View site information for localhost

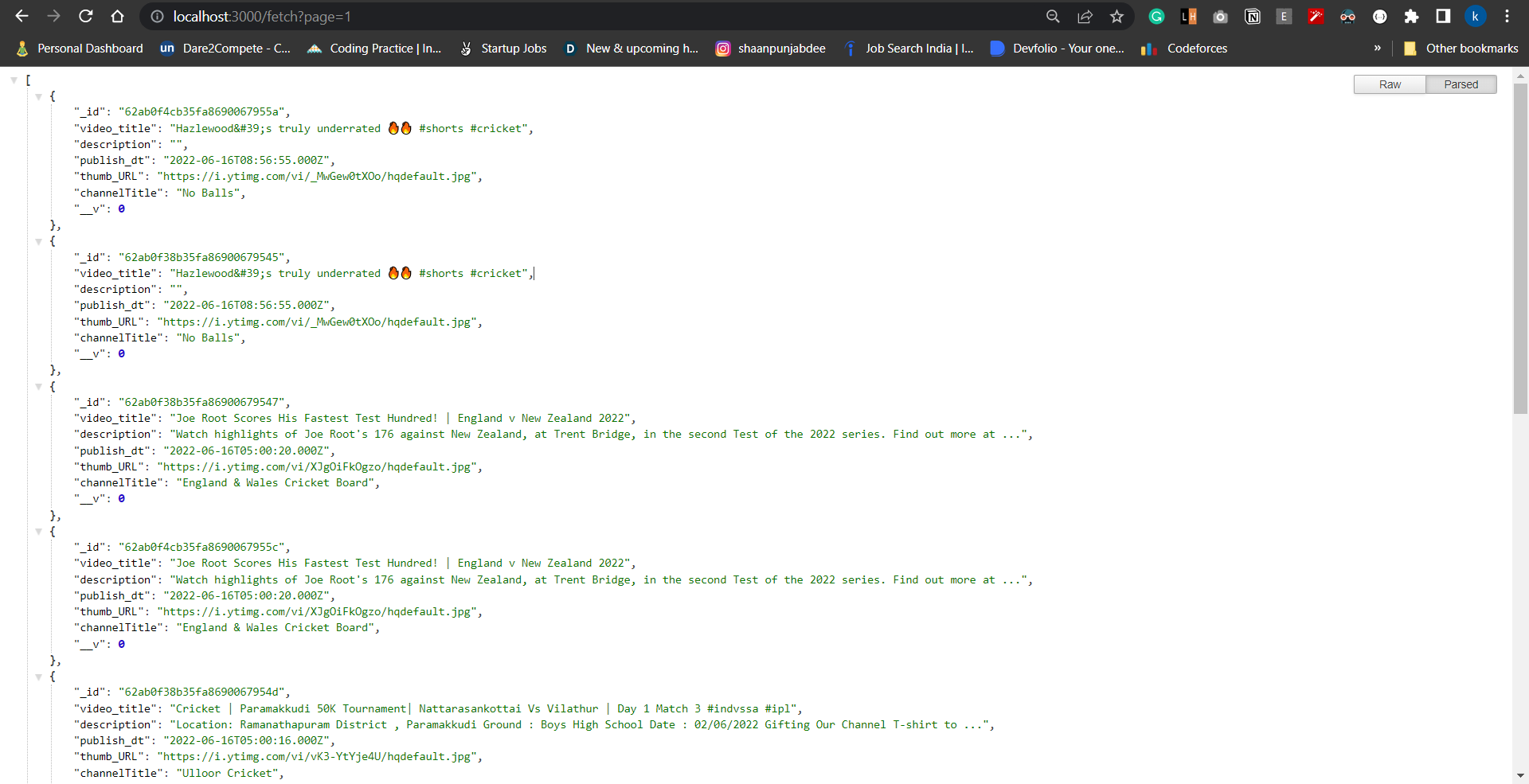pyautogui.click(x=158, y=16)
